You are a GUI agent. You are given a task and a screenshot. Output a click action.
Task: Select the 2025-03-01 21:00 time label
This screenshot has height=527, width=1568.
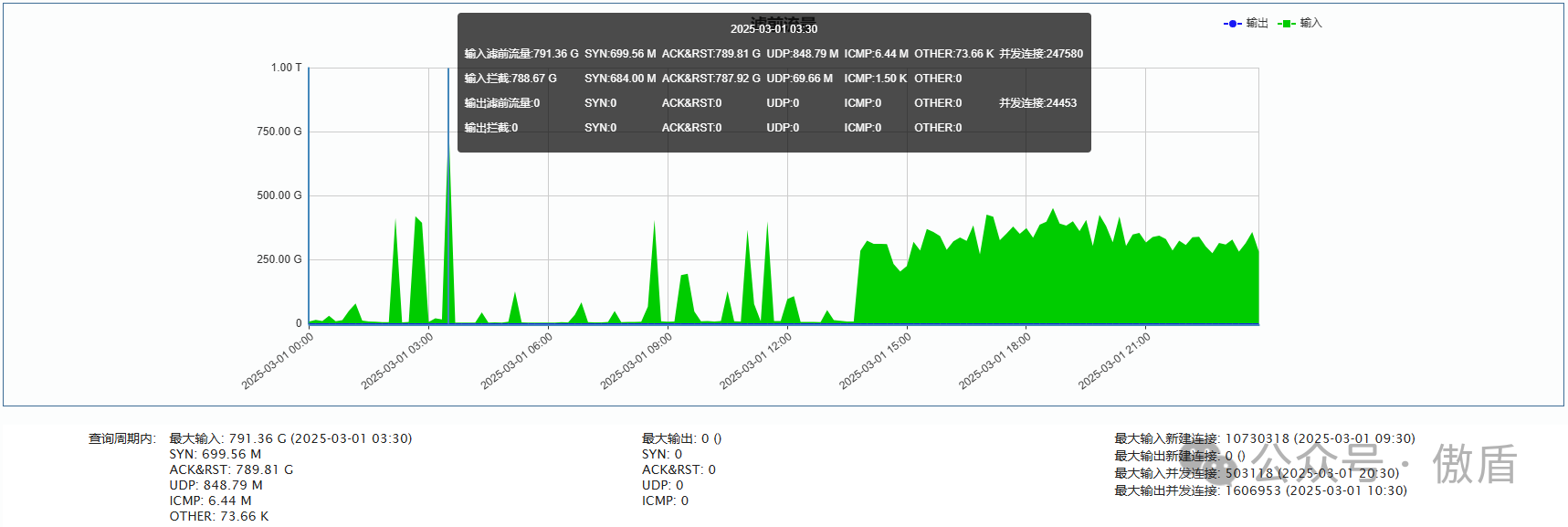click(x=1115, y=361)
